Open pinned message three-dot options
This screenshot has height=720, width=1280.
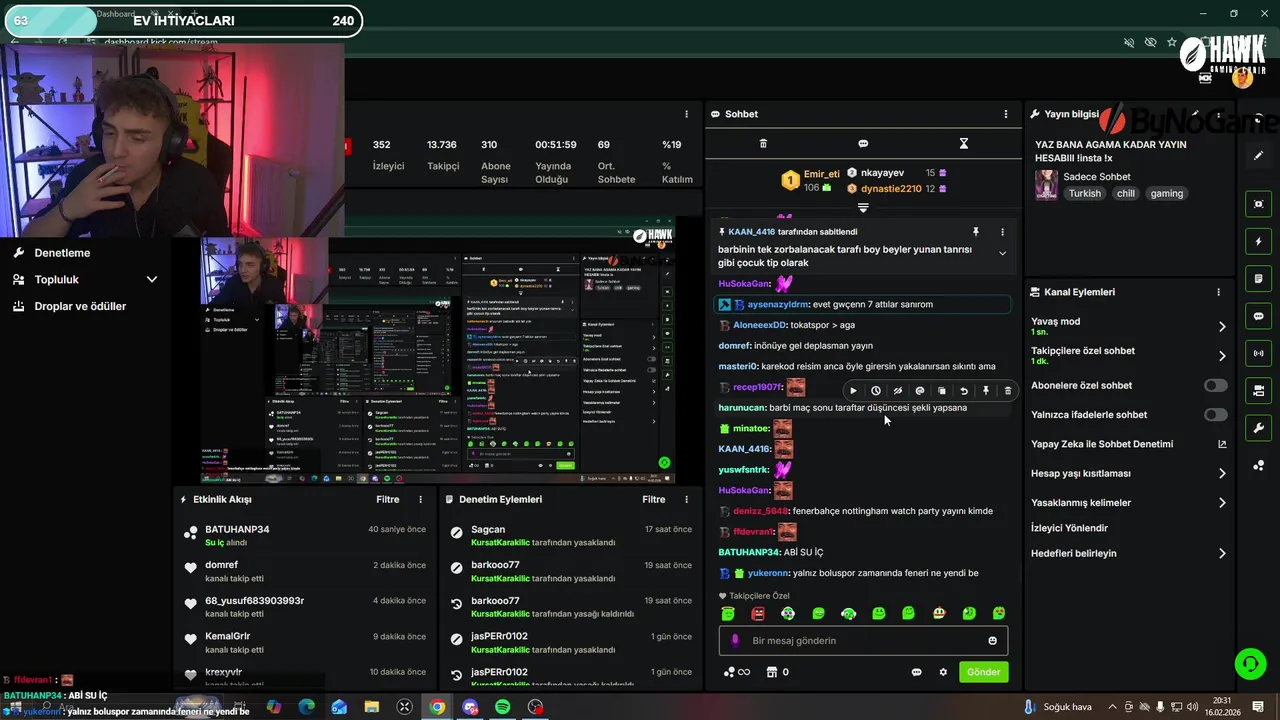point(1002,232)
